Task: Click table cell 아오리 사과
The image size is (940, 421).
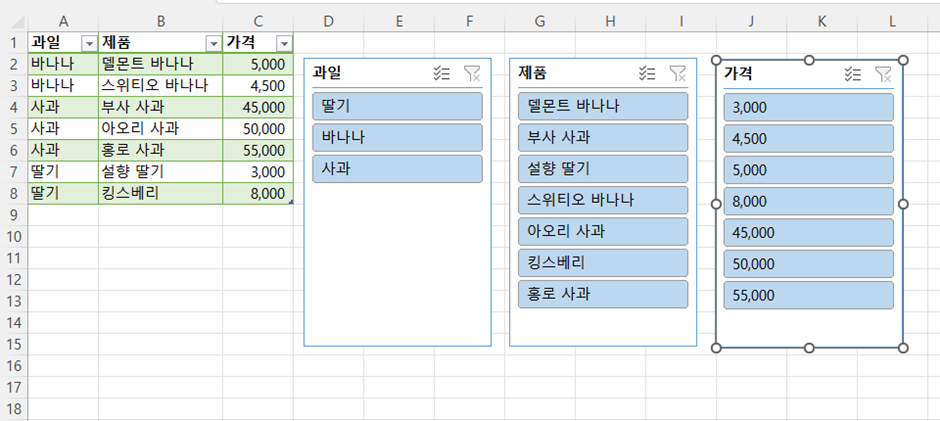Action: coord(161,129)
